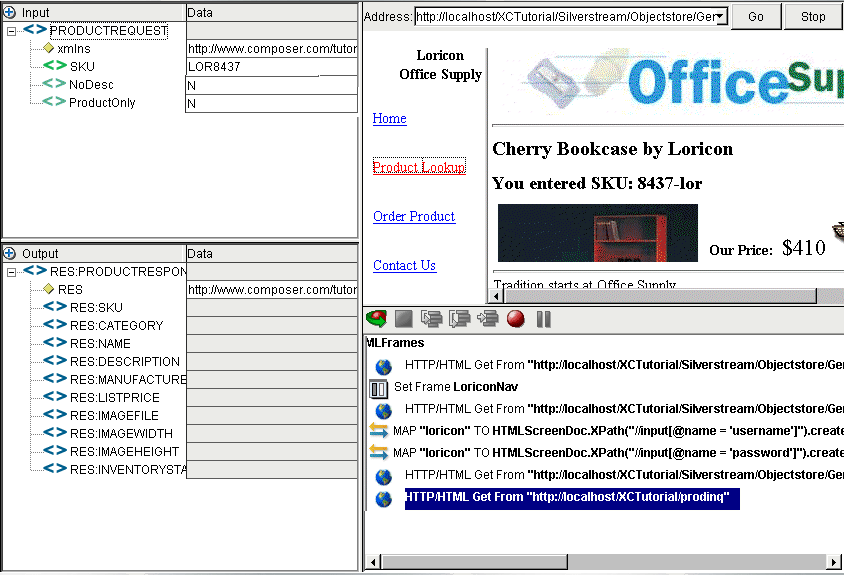Follow the Order Product link
The width and height of the screenshot is (844, 575).
coord(414,216)
